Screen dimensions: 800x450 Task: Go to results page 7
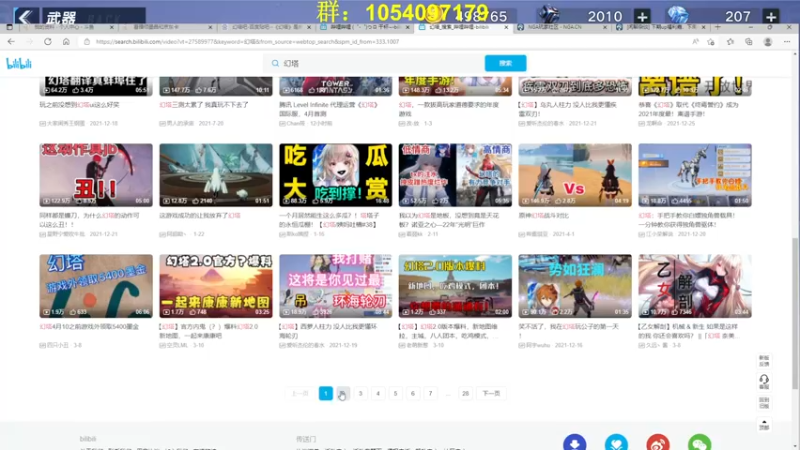click(x=430, y=393)
